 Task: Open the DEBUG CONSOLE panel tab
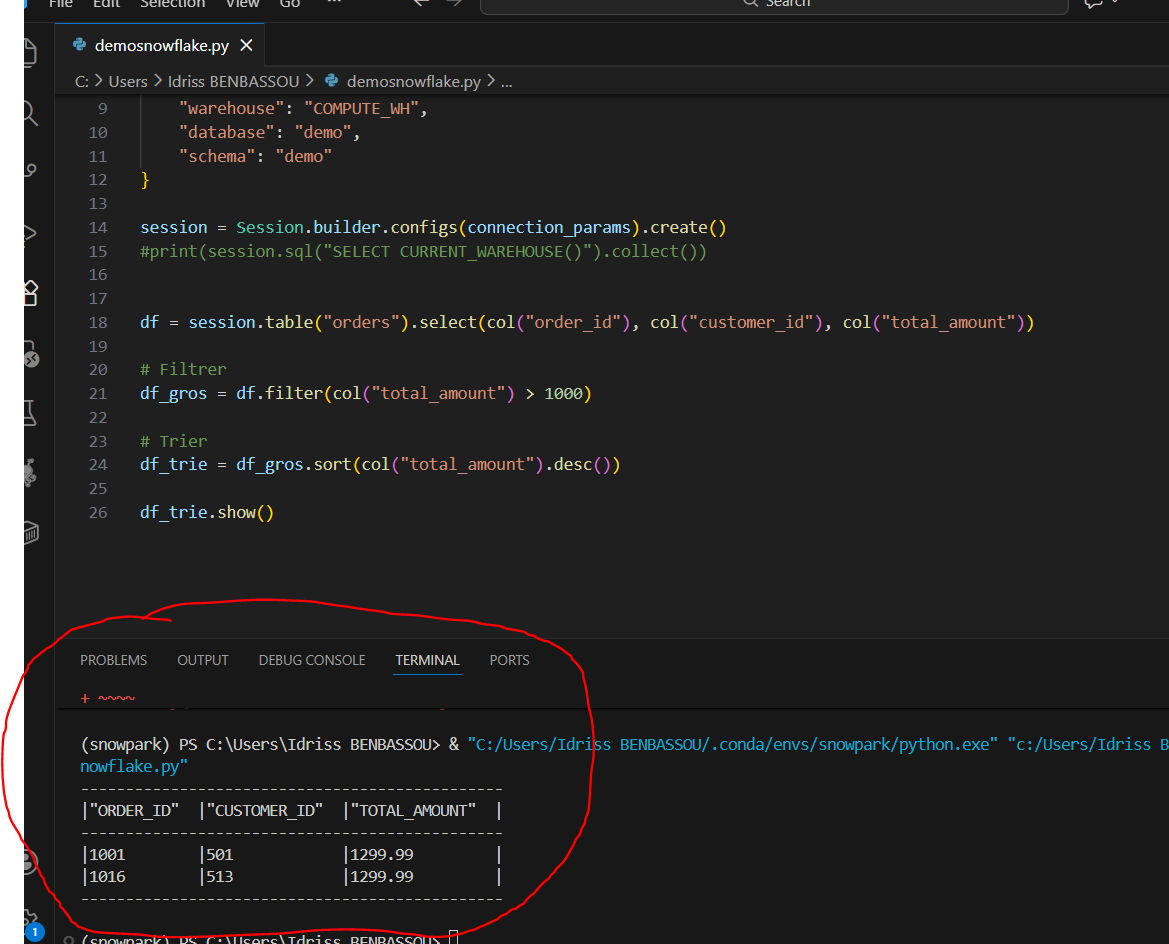[x=312, y=660]
